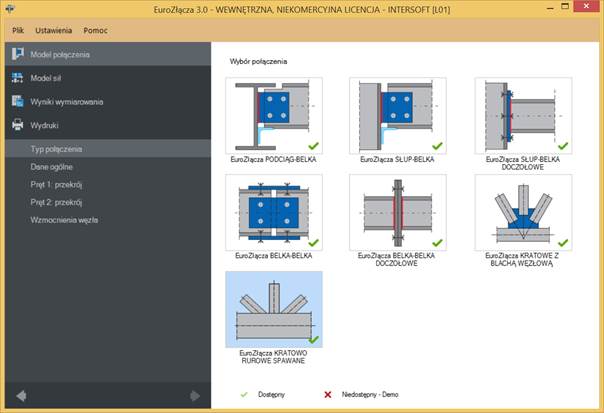Choose KRATOWO RUROWE SPAWANE thumbnail
The height and width of the screenshot is (413, 604).
274,309
